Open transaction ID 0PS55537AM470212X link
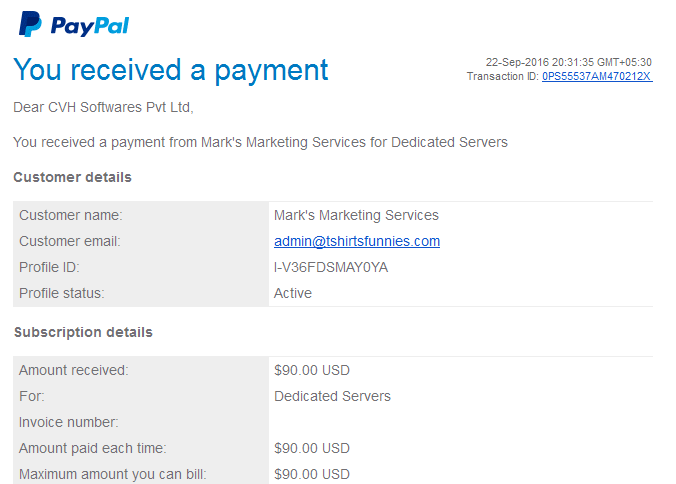Image resolution: width=676 pixels, height=484 pixels. 597,76
